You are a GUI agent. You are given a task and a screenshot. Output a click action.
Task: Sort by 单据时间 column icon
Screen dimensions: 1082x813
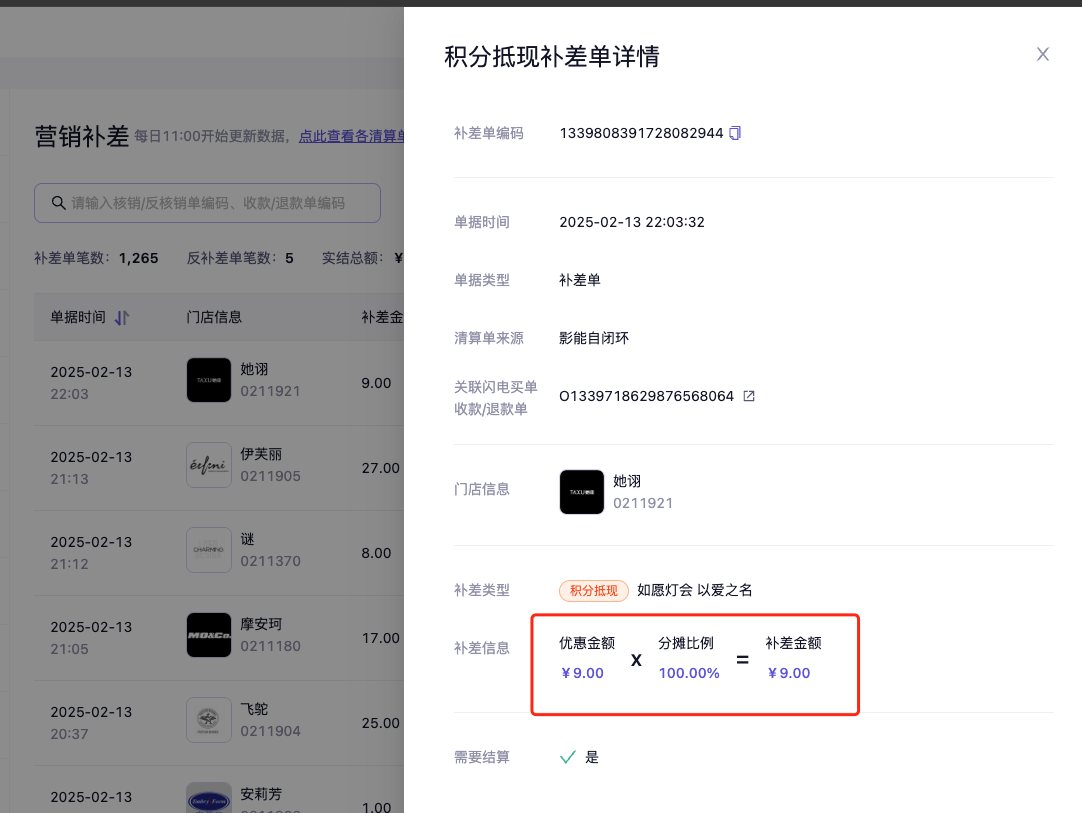pos(122,318)
